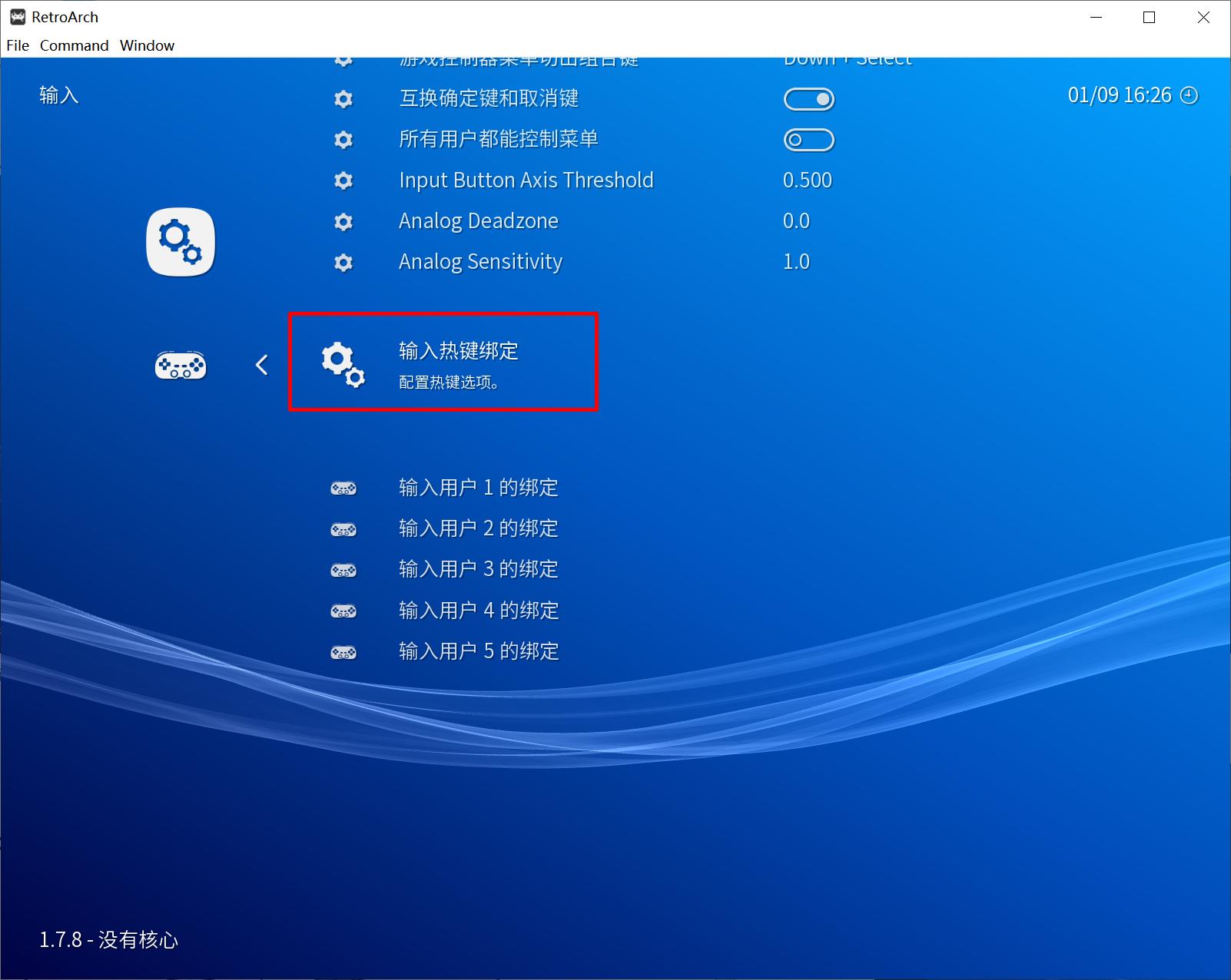Click gear icon beside 互换确定键和取消键
Image resolution: width=1231 pixels, height=980 pixels.
343,99
